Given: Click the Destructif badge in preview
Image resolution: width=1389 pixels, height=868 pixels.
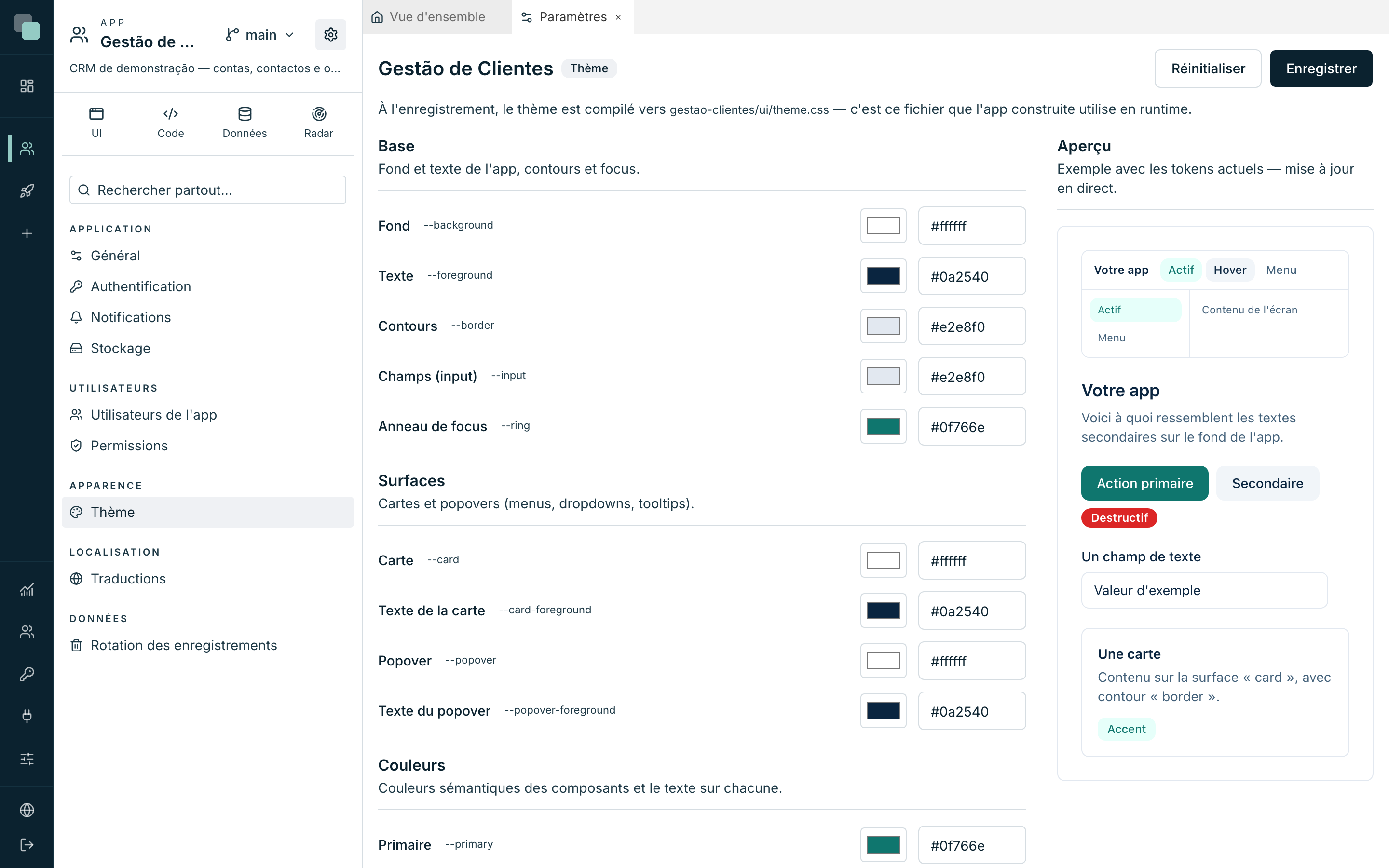Looking at the screenshot, I should pos(1118,518).
